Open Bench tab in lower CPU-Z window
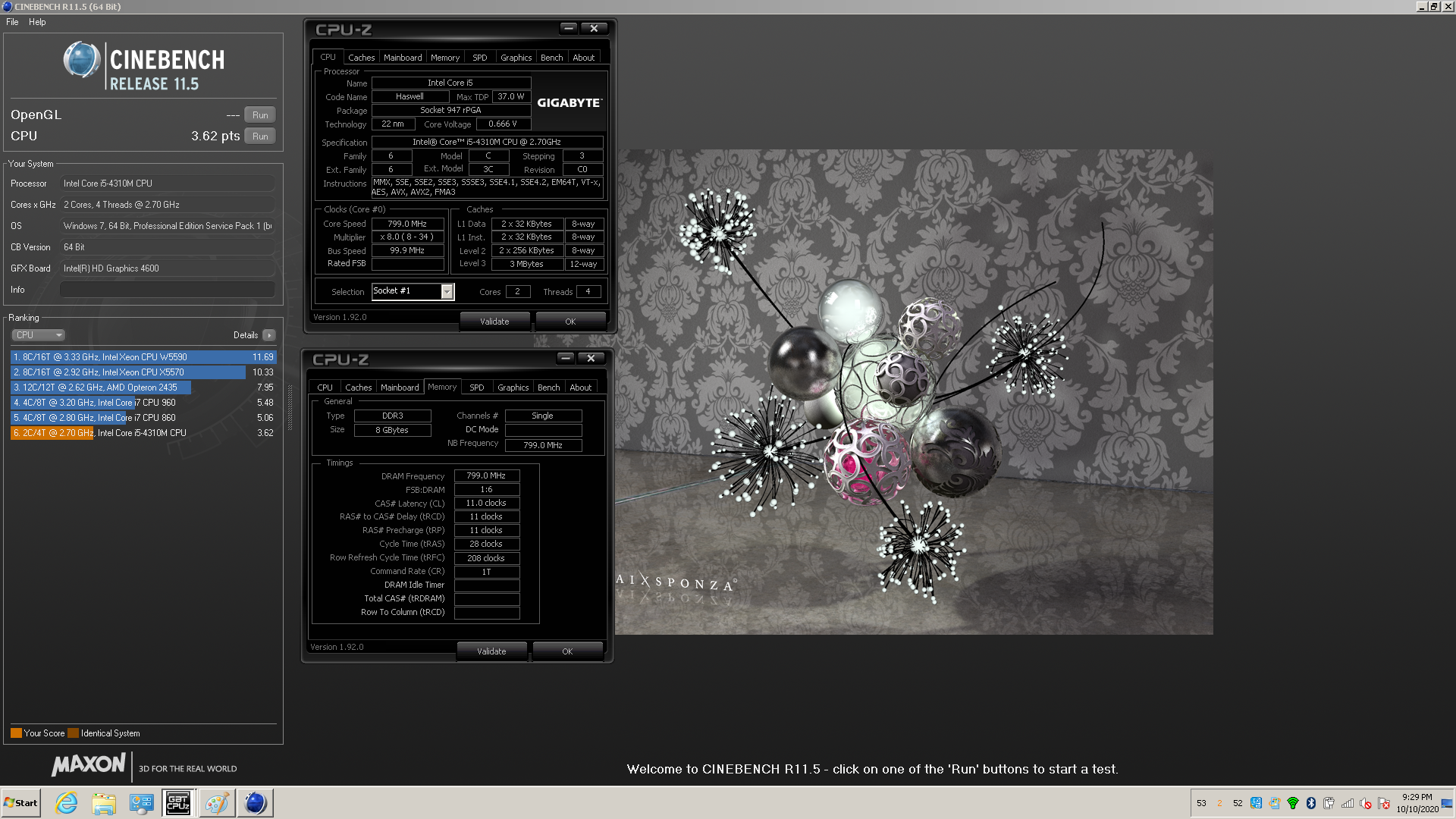Image resolution: width=1456 pixels, height=819 pixels. coord(549,388)
